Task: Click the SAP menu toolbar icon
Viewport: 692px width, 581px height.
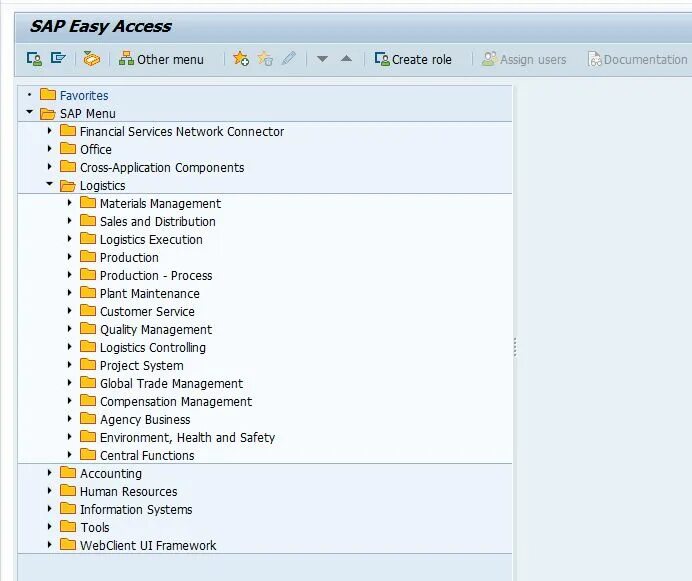Action: [x=58, y=58]
